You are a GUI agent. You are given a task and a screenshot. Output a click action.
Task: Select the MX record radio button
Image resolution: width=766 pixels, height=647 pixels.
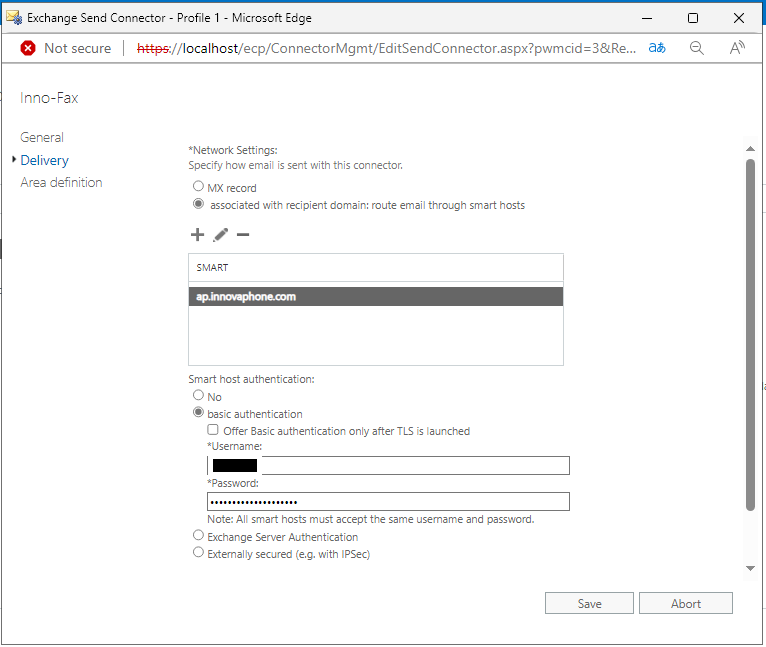click(198, 186)
